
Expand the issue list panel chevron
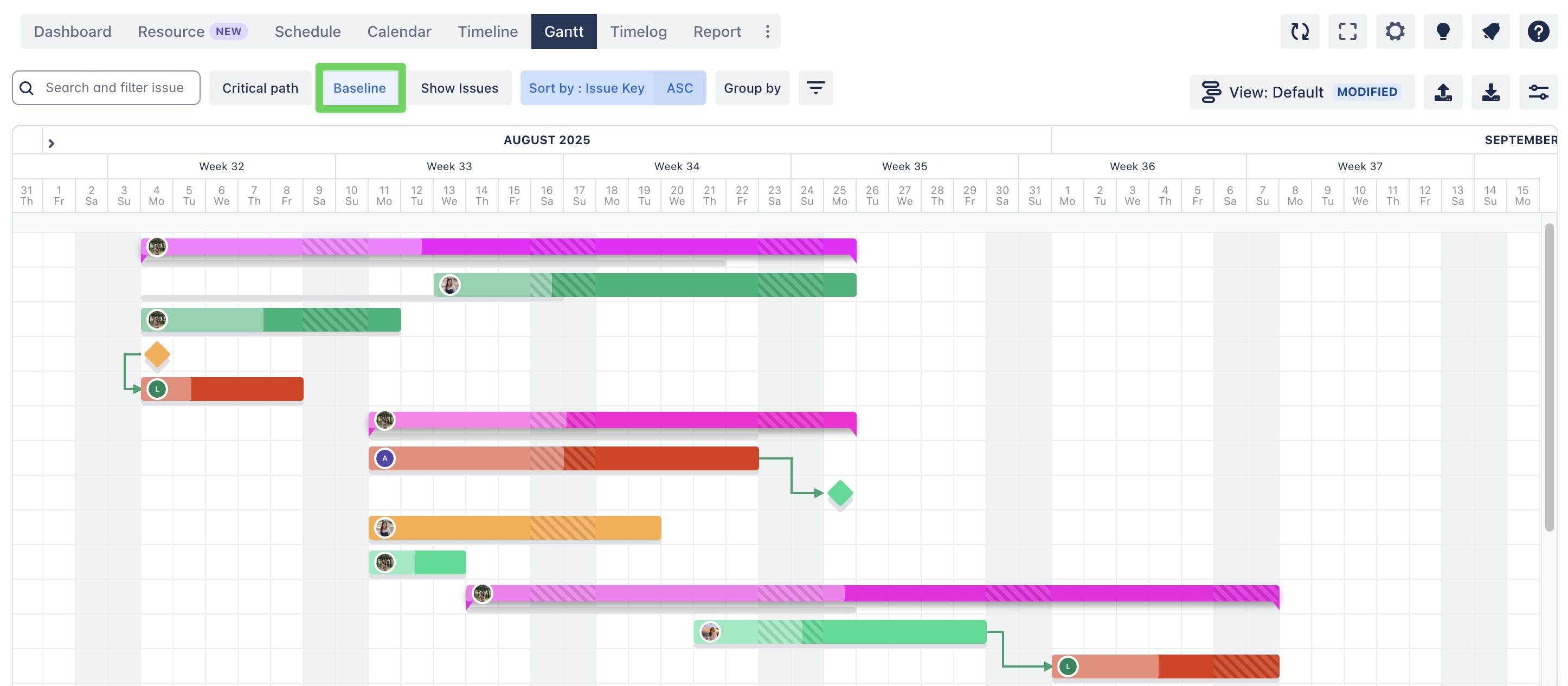pyautogui.click(x=51, y=144)
